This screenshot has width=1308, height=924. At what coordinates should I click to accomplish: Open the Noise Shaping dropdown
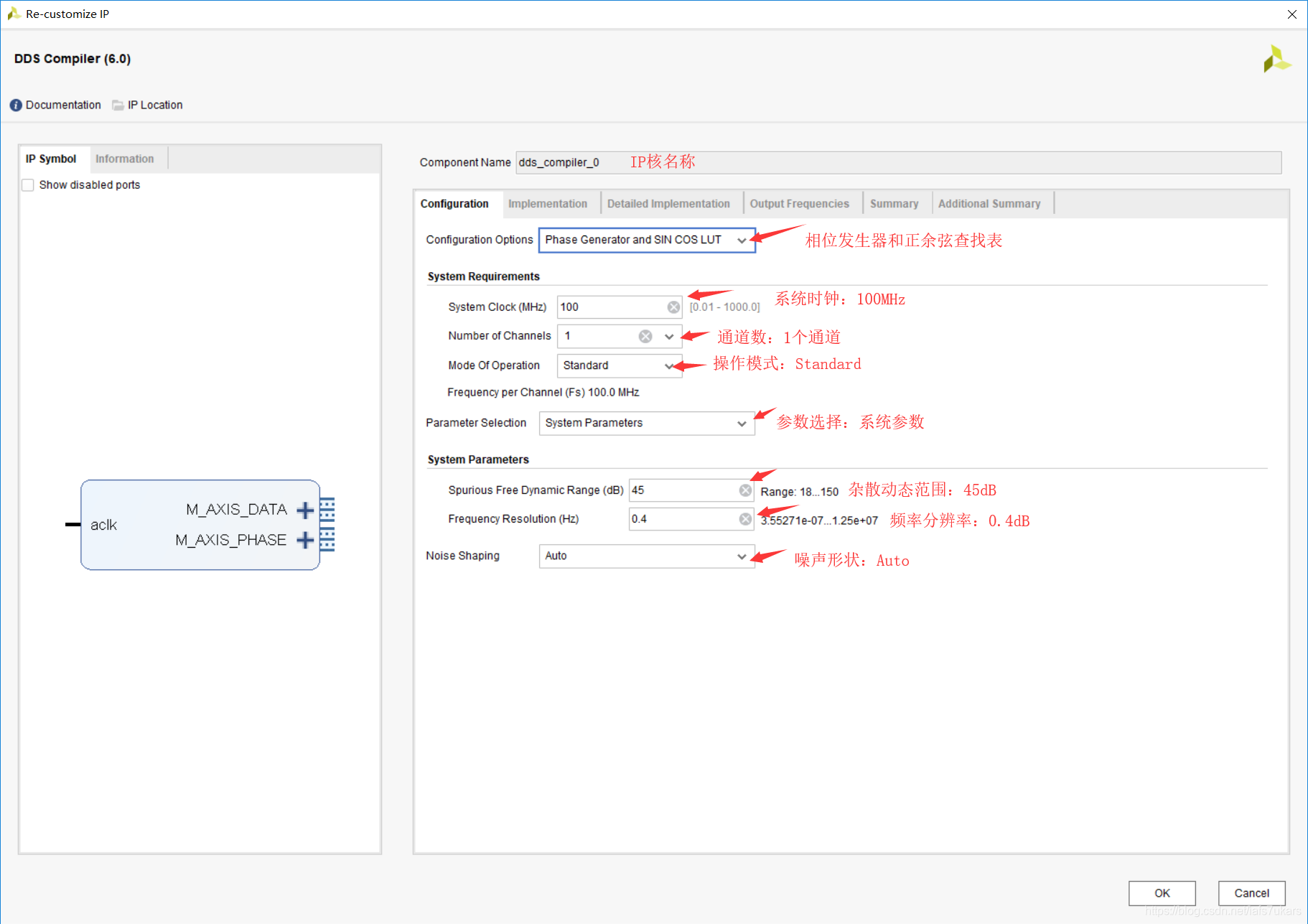[647, 556]
